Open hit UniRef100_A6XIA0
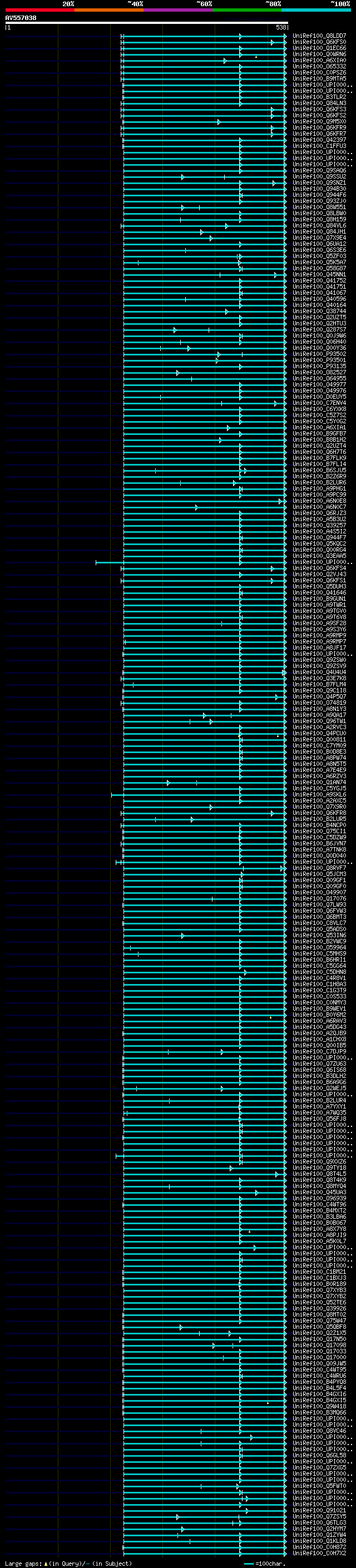The width and height of the screenshot is (356, 1568). click(x=319, y=60)
